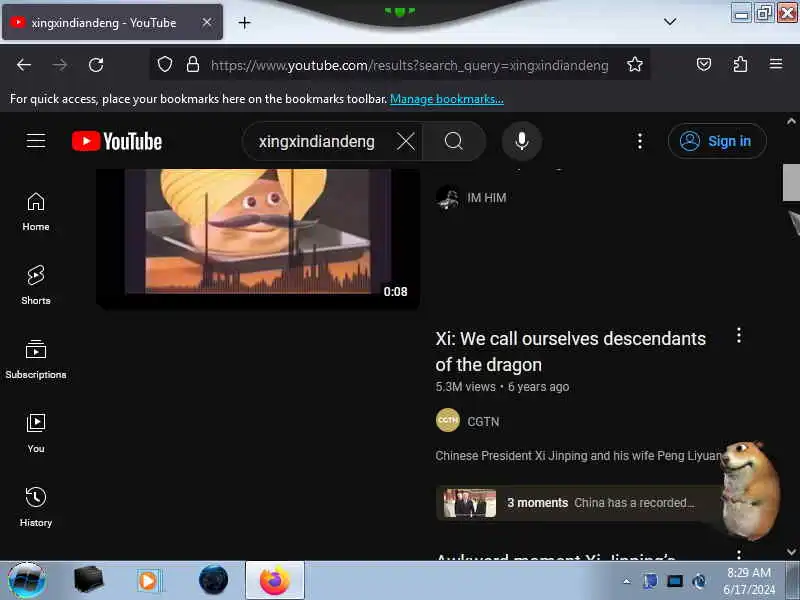
Task: Focus the browser URL address bar
Action: [409, 65]
